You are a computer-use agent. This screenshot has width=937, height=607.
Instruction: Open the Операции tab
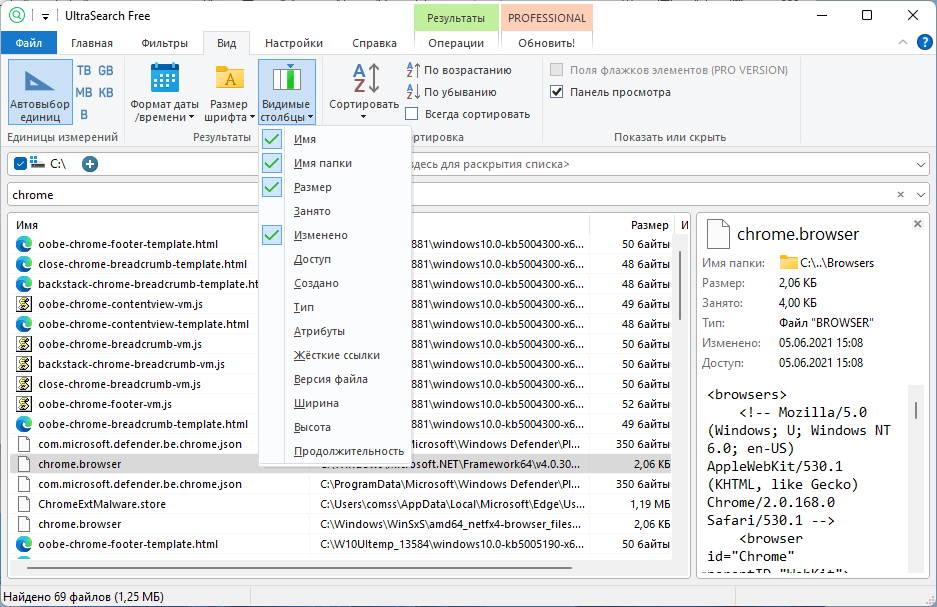pos(456,43)
